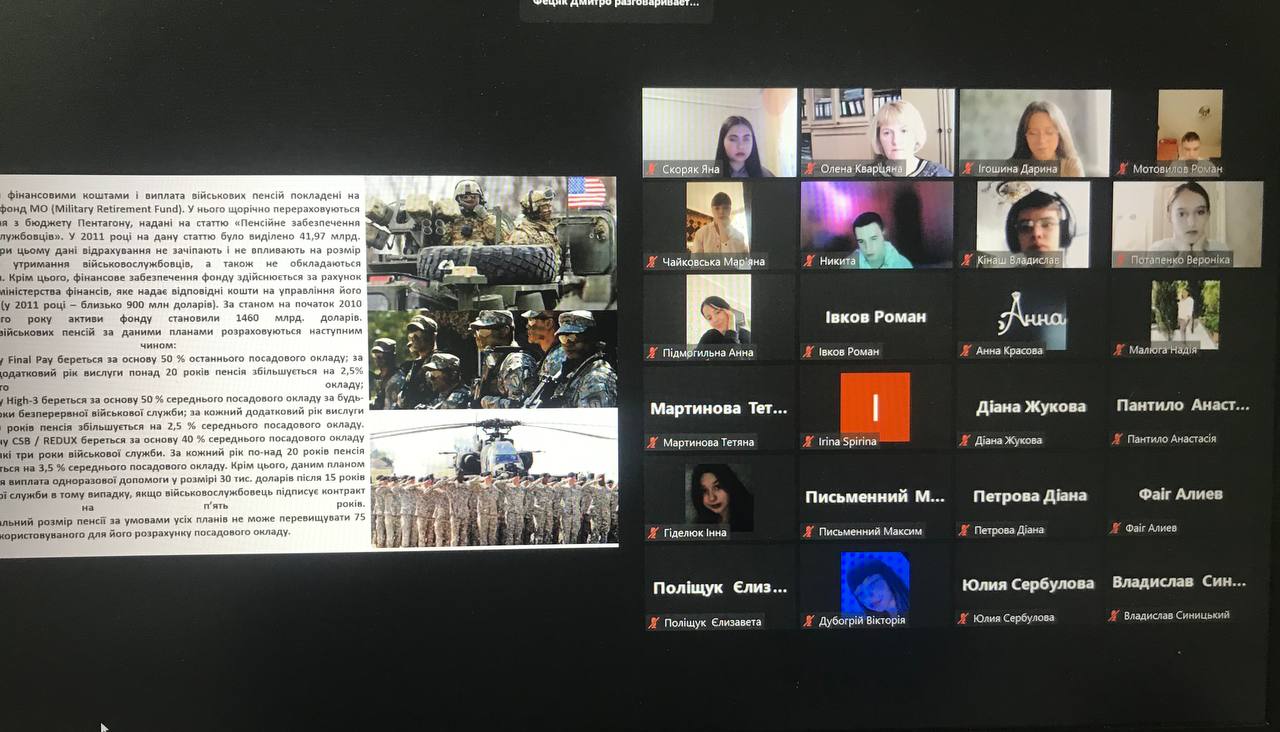Click Irina Spirina's orange initial avatar
Image resolution: width=1280 pixels, height=732 pixels.
[875, 407]
